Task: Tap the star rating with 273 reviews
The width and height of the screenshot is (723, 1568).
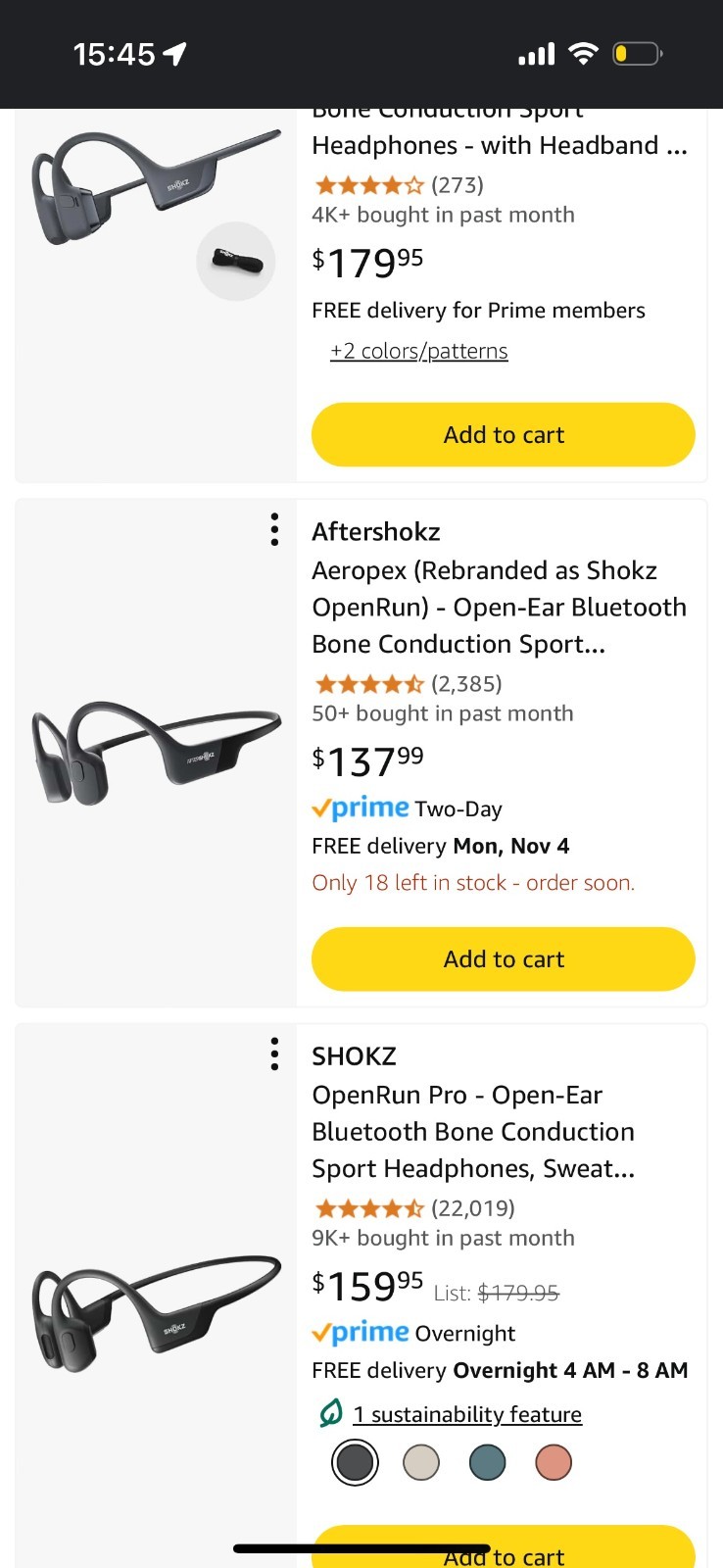Action: [368, 185]
